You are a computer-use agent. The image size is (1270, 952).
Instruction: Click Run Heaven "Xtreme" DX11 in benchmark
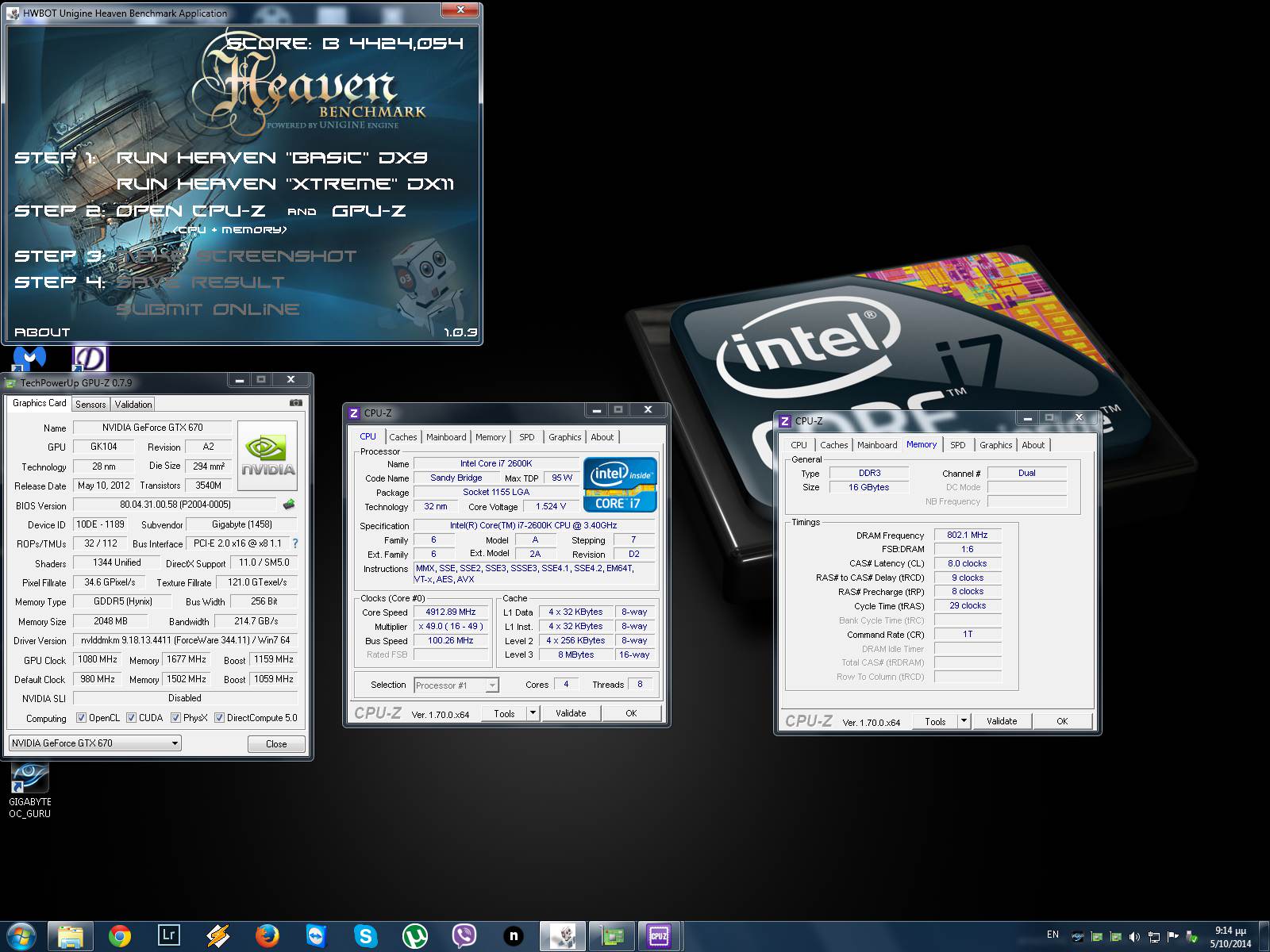(x=285, y=184)
